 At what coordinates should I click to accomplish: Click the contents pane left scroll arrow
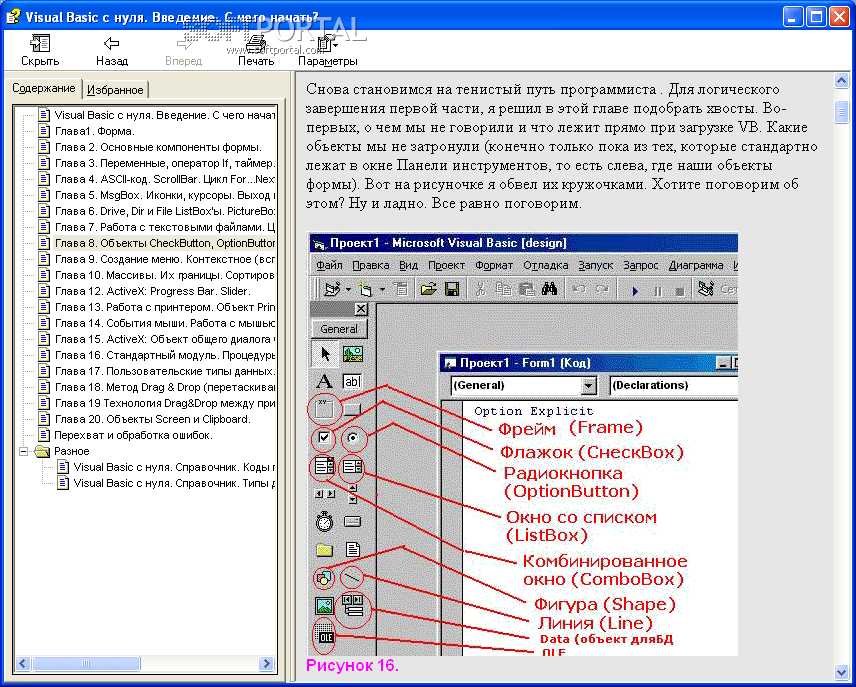(23, 664)
